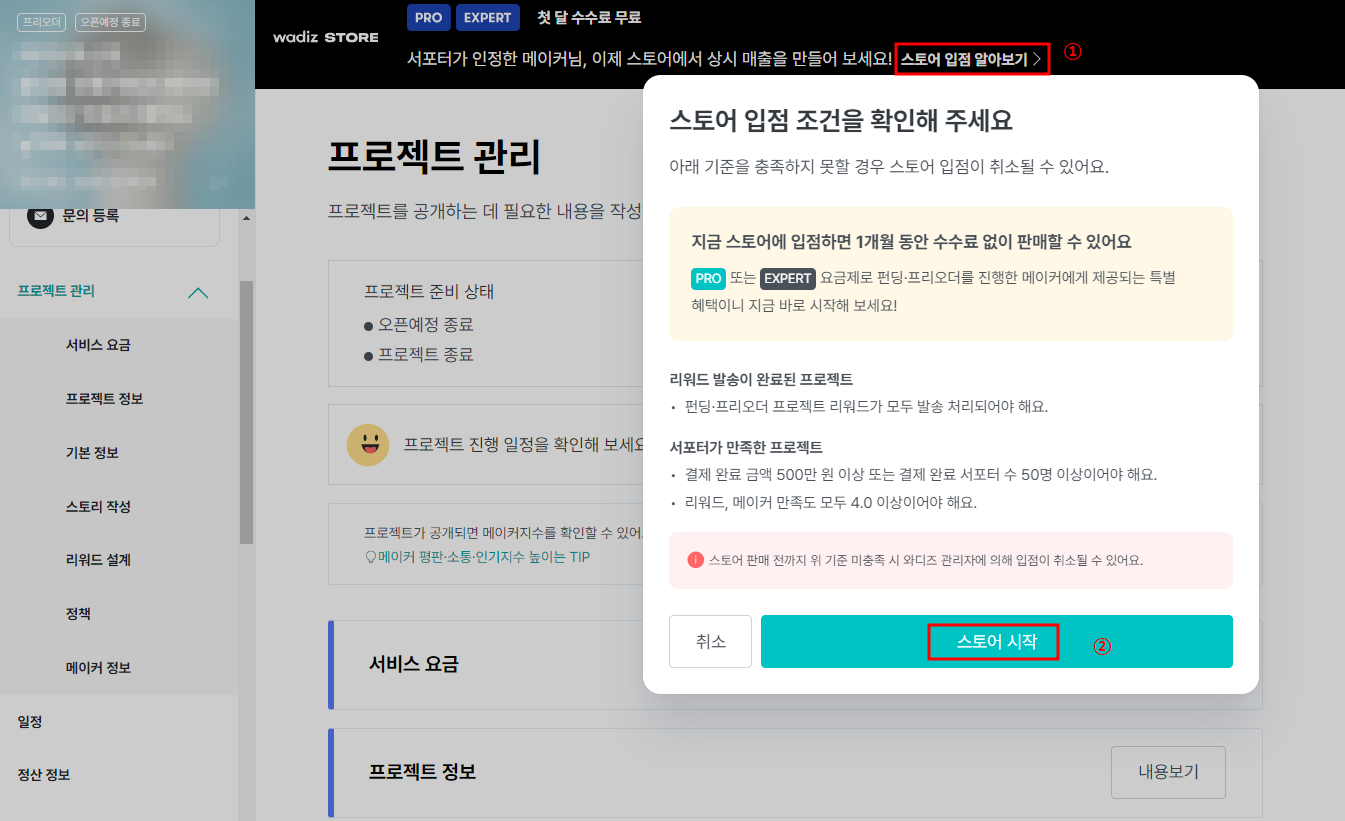1345x821 pixels.
Task: Click the smiley face emoji icon
Action: point(368,445)
